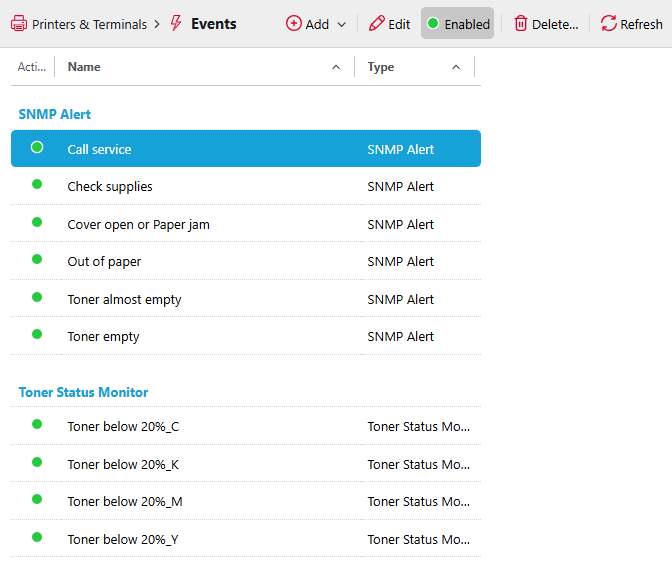Toggle active status dot for Toner empty
The image size is (672, 562).
pos(37,334)
